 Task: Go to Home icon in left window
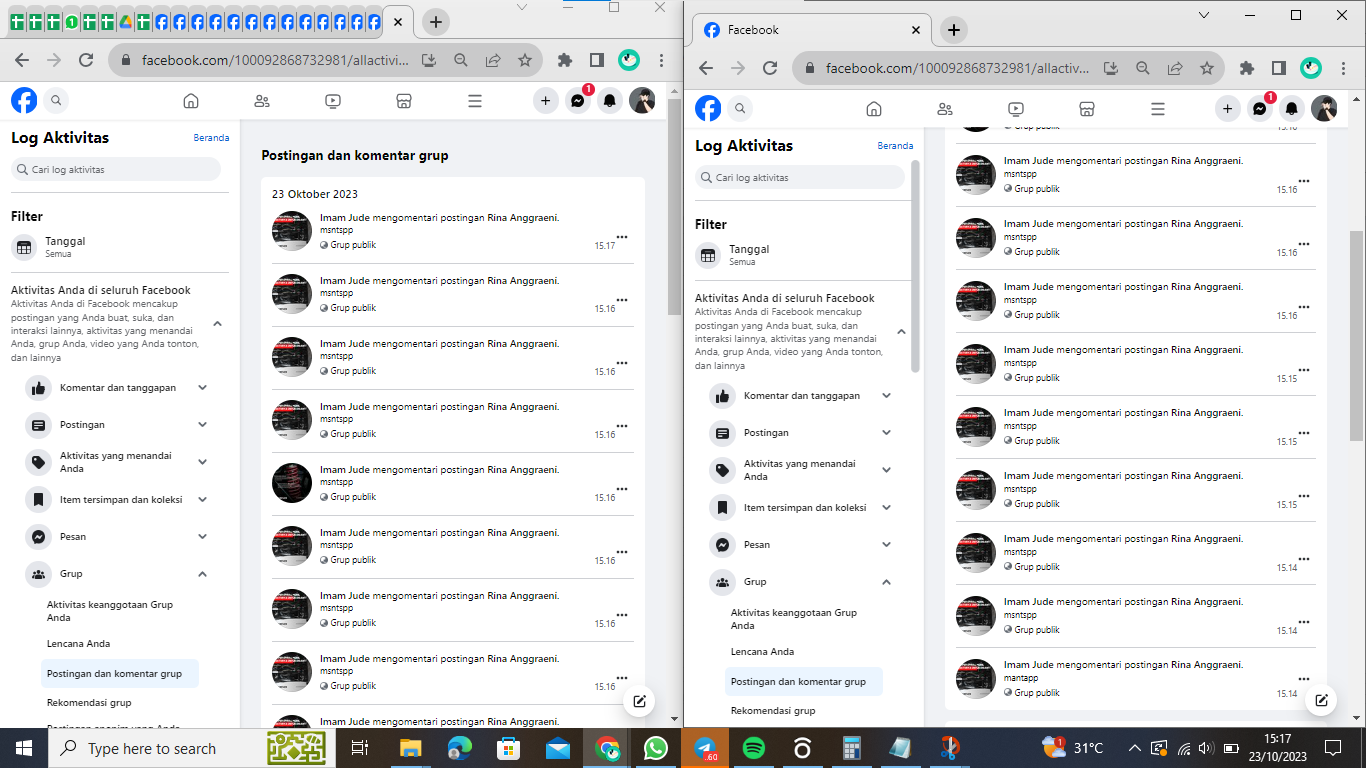tap(191, 101)
